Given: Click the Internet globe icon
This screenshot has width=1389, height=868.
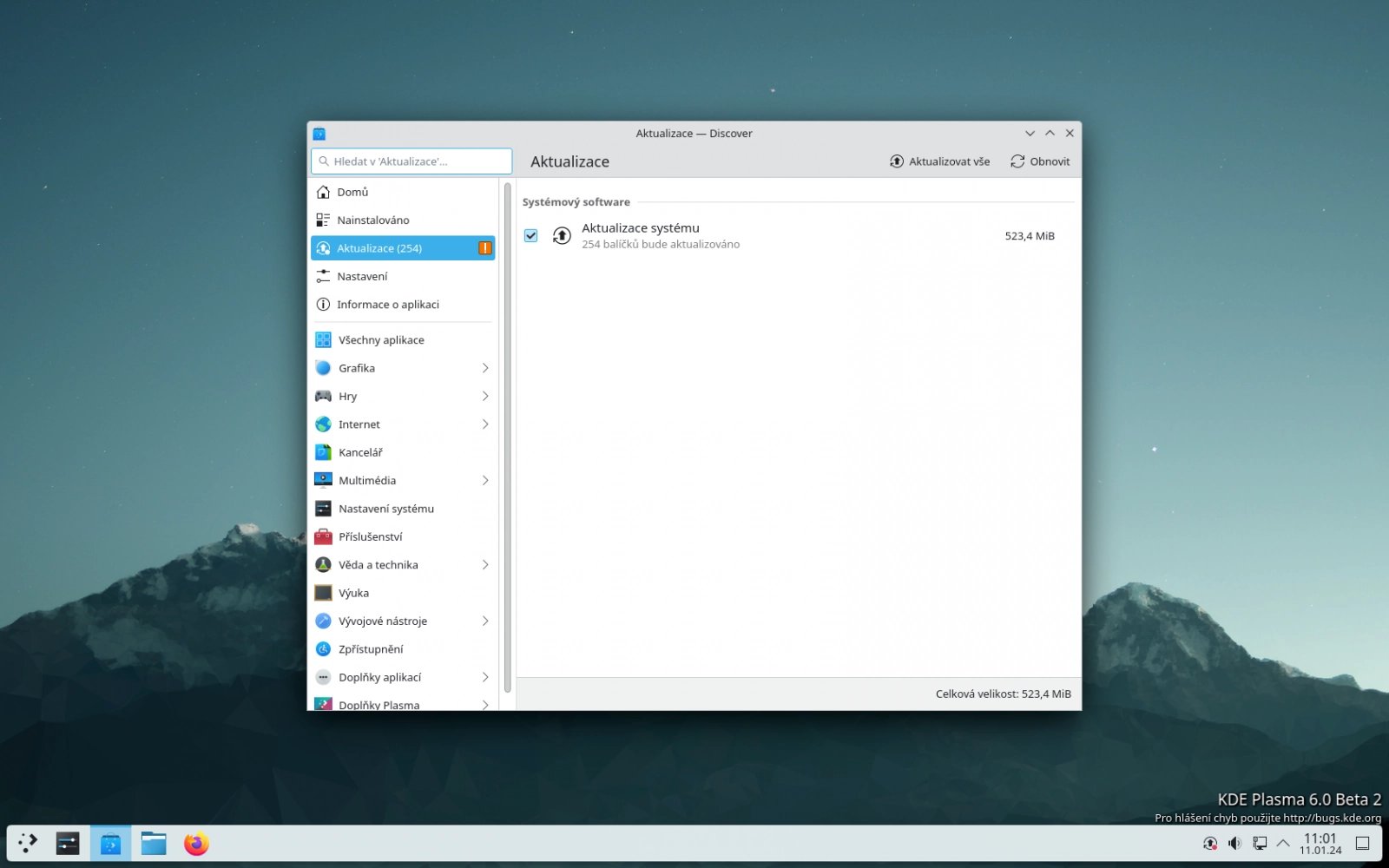Looking at the screenshot, I should pyautogui.click(x=323, y=424).
